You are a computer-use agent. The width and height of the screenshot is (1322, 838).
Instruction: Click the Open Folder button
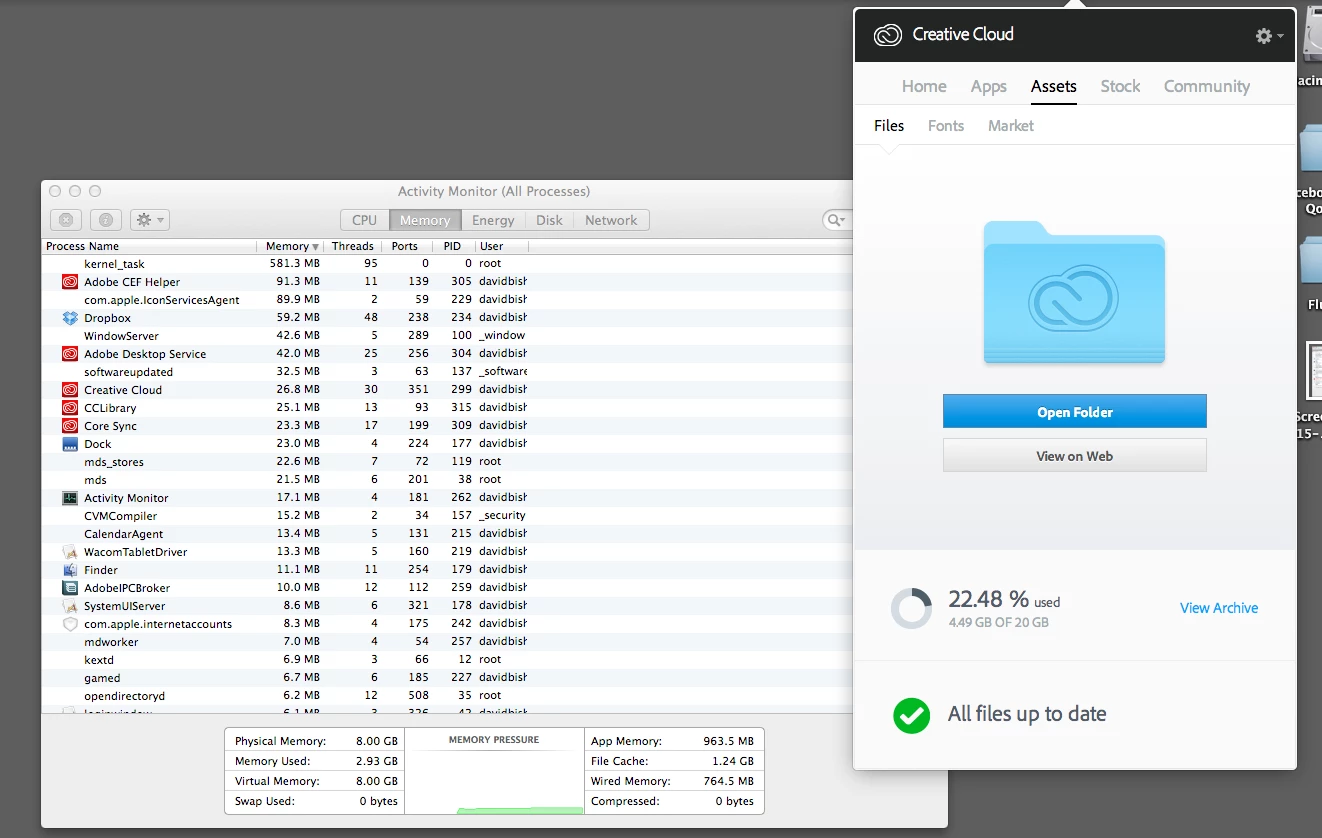point(1074,412)
